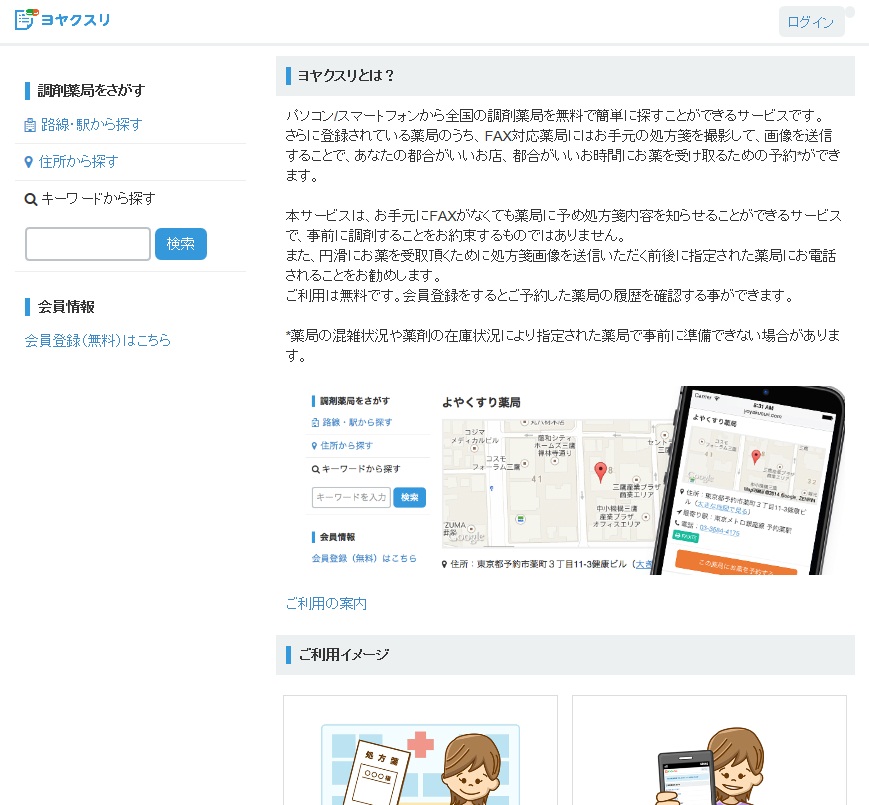Open the 住所から探す link
This screenshot has width=869, height=805.
click(78, 162)
